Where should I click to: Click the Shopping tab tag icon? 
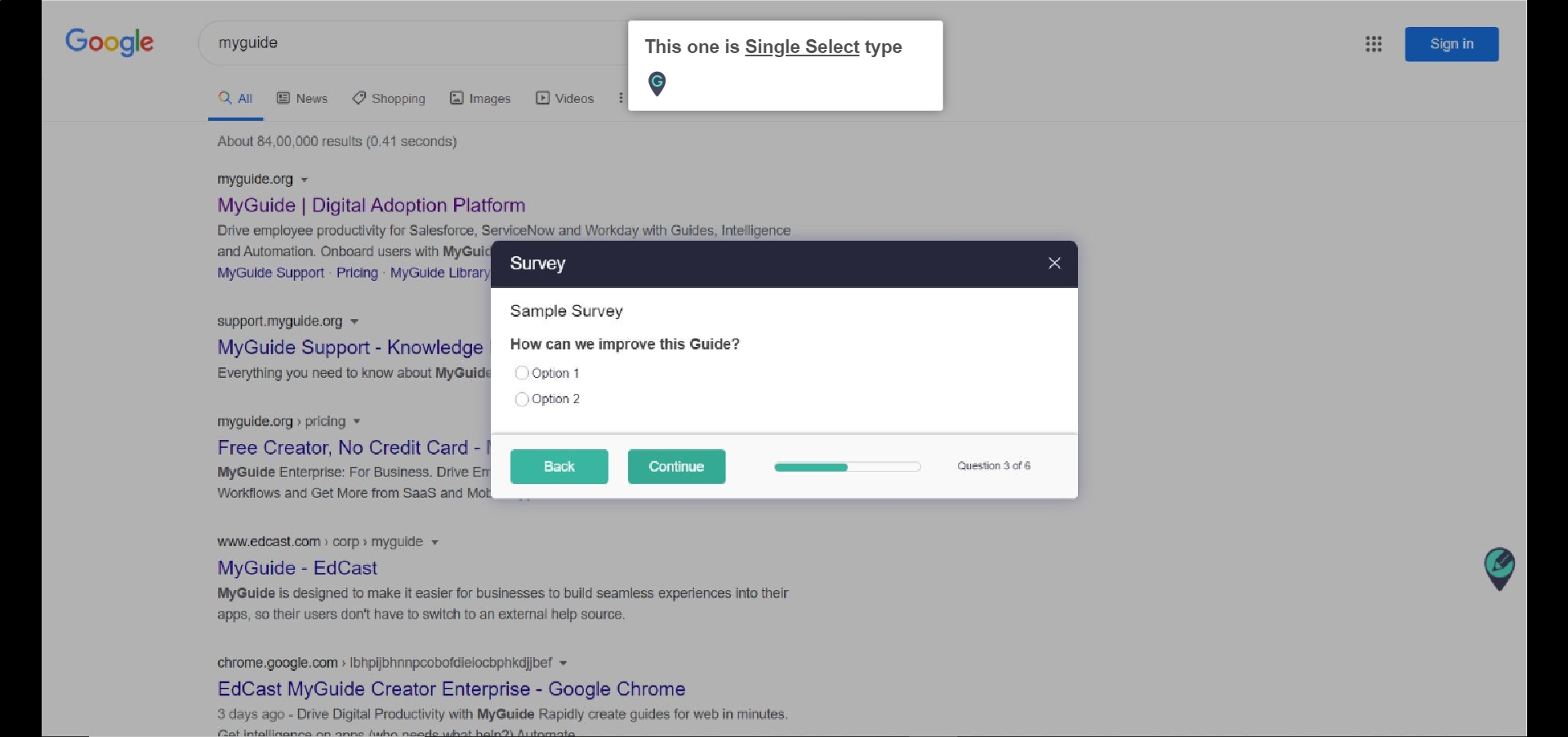tap(359, 98)
